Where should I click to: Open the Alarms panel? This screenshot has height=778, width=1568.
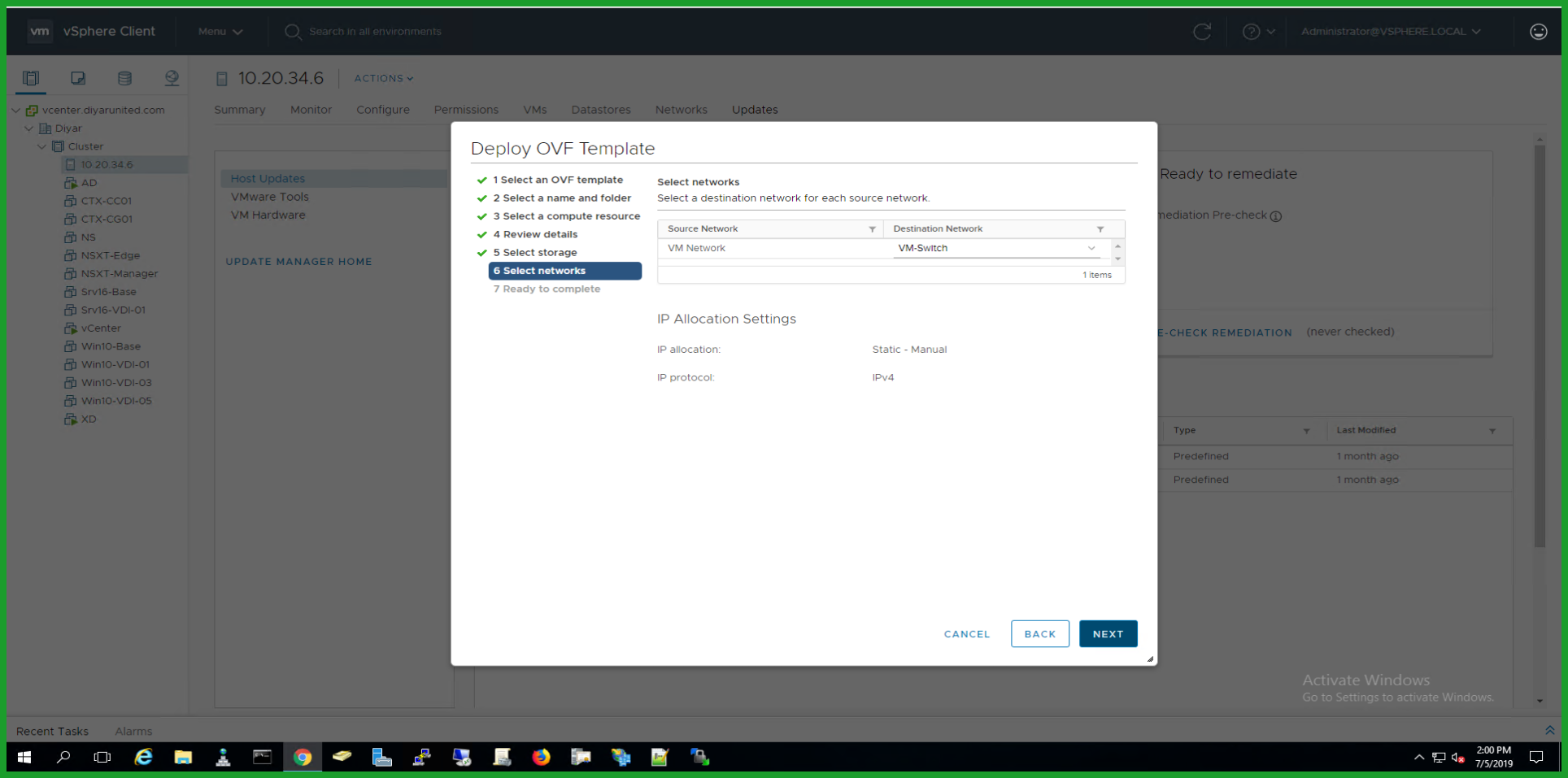133,732
